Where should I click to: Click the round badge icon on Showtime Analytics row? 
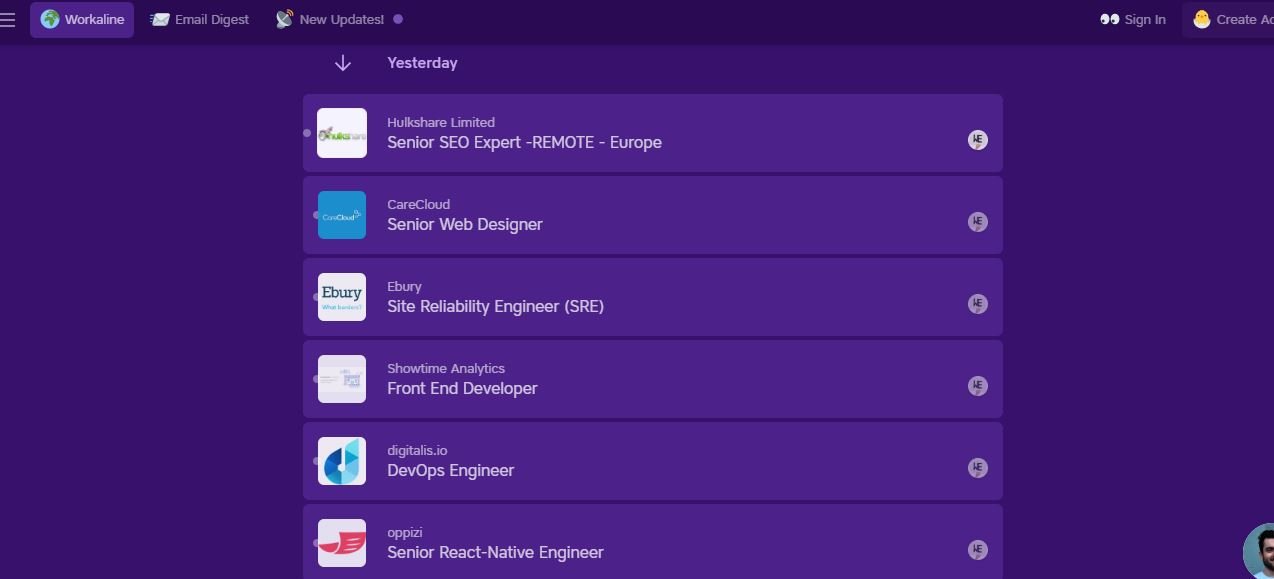click(x=978, y=386)
